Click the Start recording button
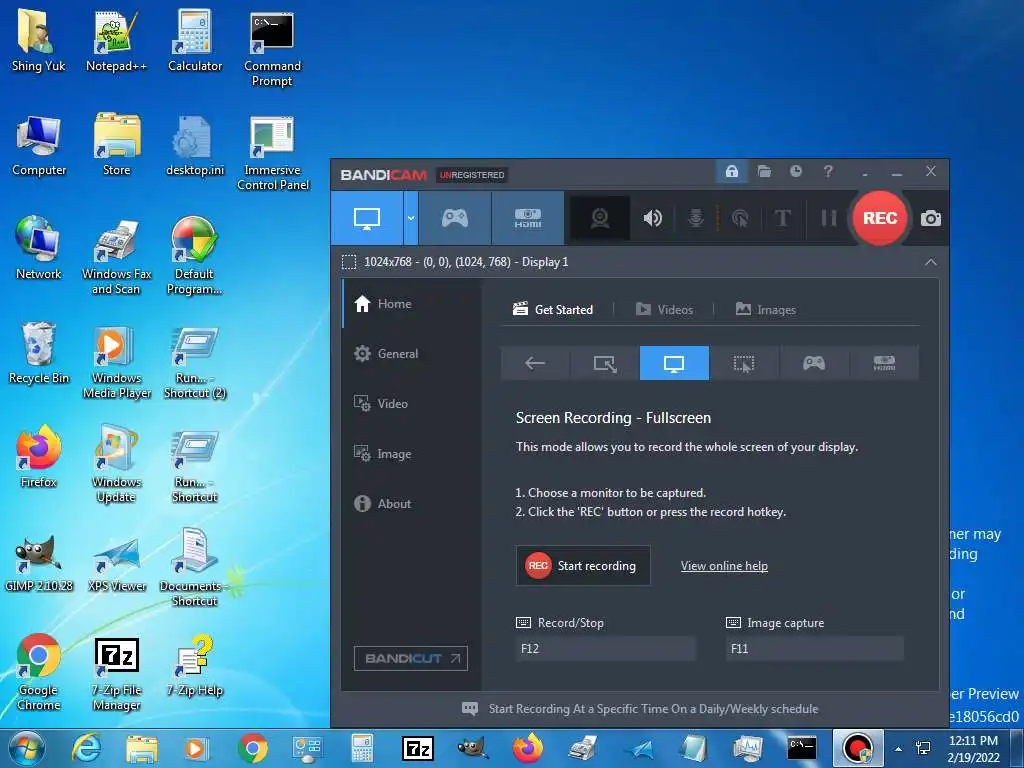 click(583, 566)
